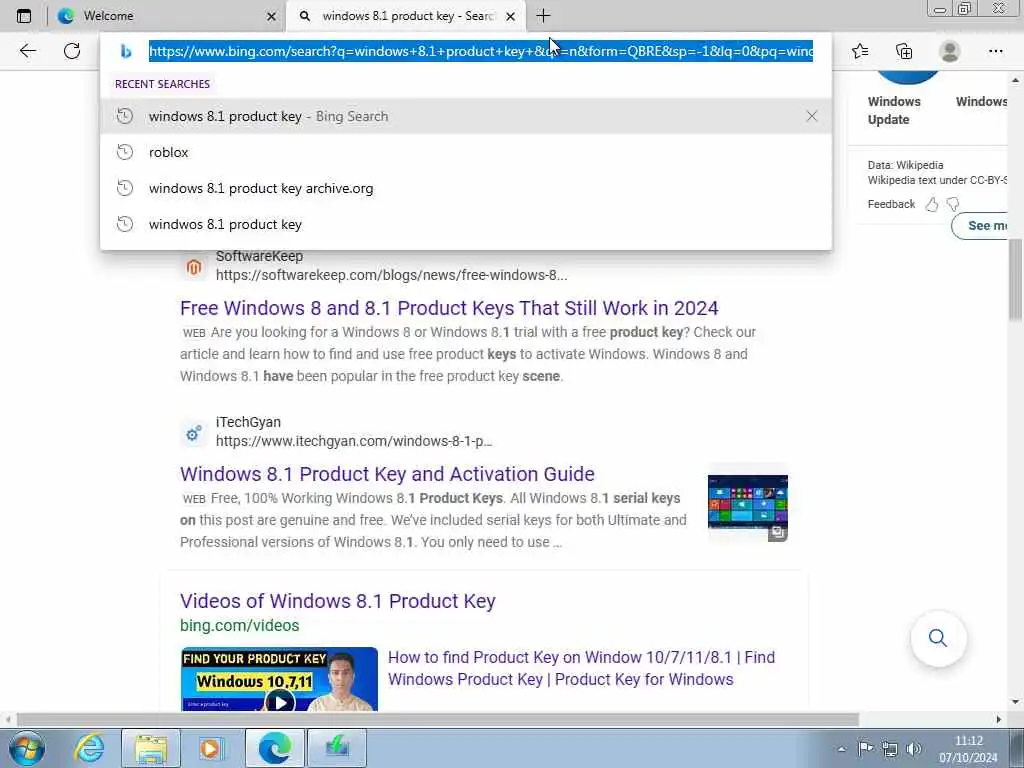Image resolution: width=1024 pixels, height=768 pixels.
Task: Open the softwarekeep.com blogs URL
Action: coord(391,275)
